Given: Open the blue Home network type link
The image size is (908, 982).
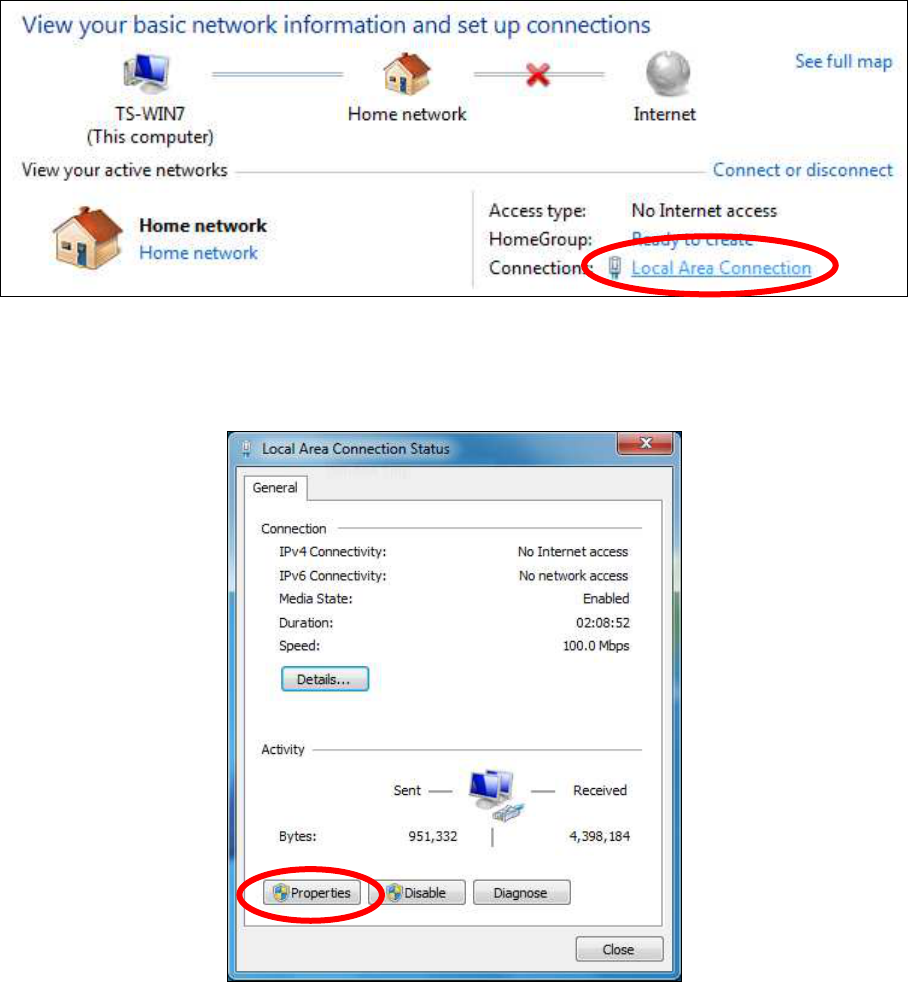Looking at the screenshot, I should click(198, 253).
